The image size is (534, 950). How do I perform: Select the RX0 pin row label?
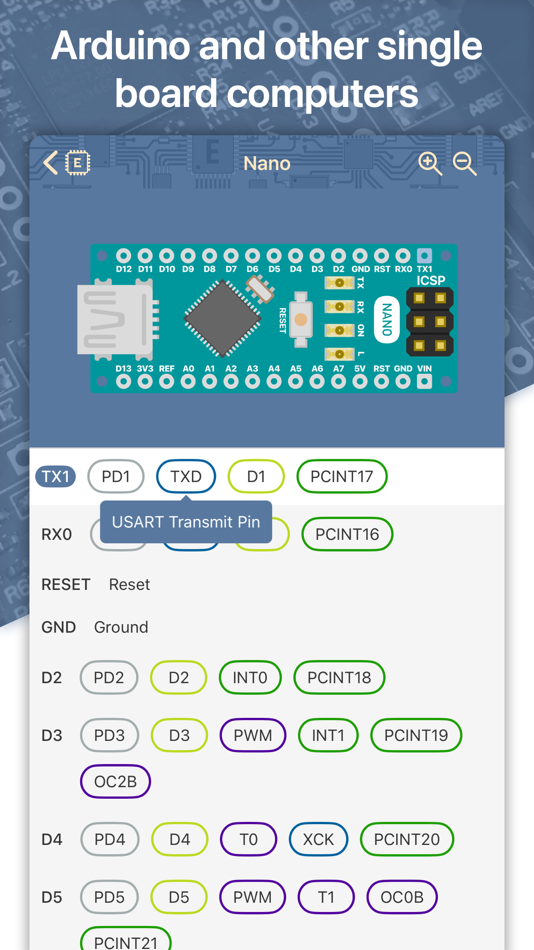(56, 534)
